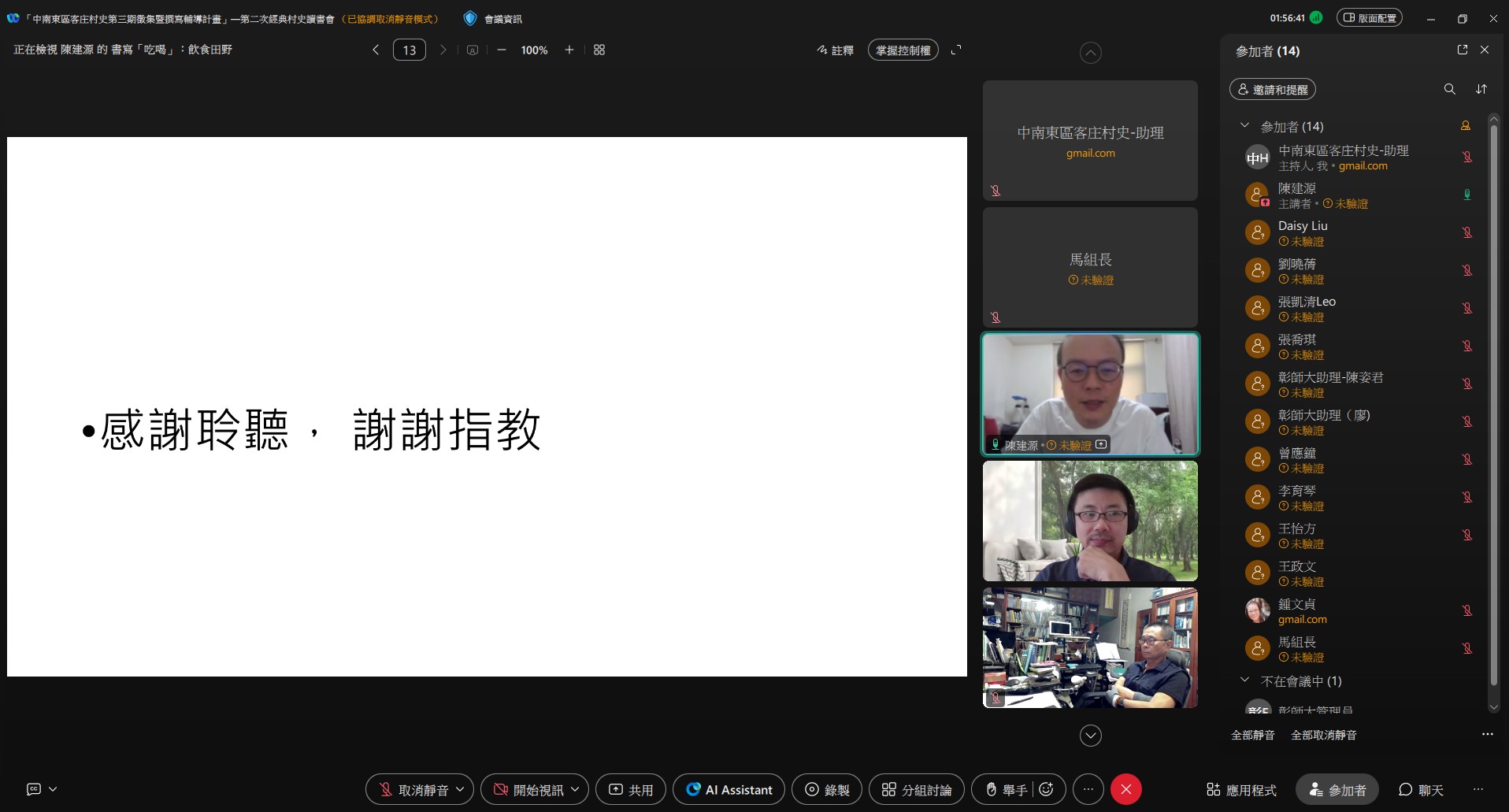Open audio options next to 取消靜音

pos(460,789)
